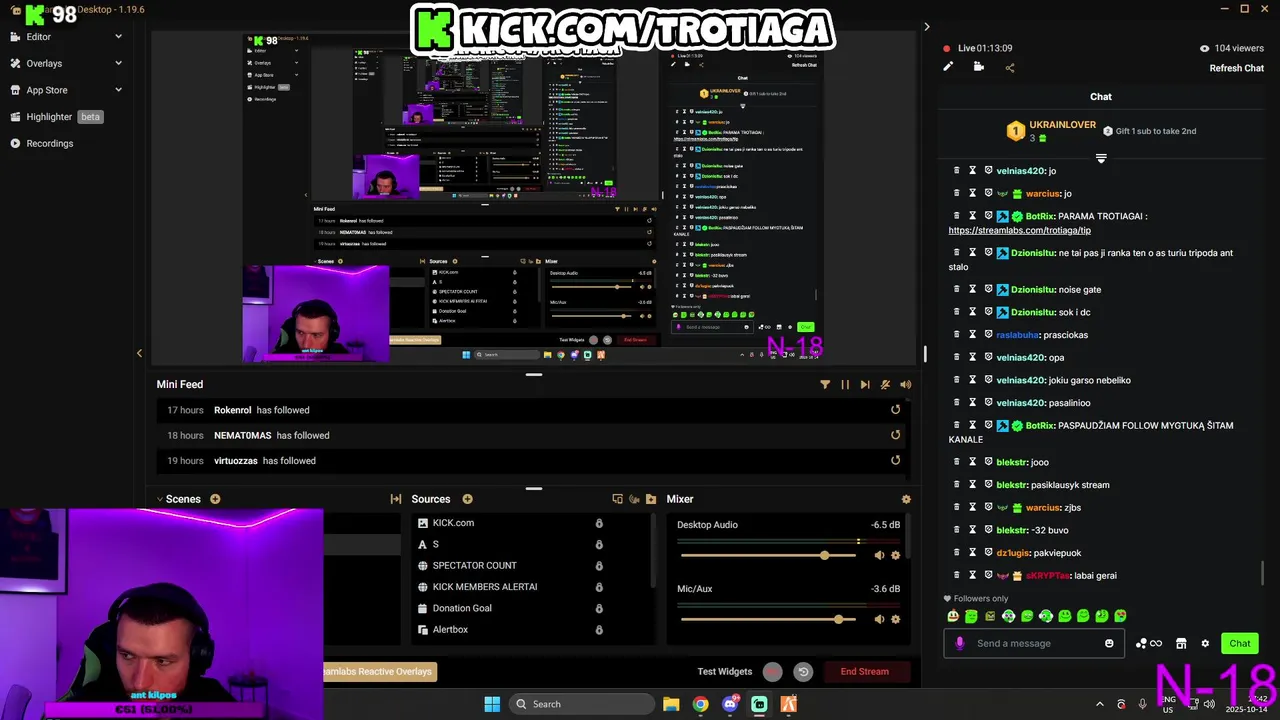1280x720 pixels.
Task: Click the Mini Feed volume speaker icon
Action: (x=905, y=384)
